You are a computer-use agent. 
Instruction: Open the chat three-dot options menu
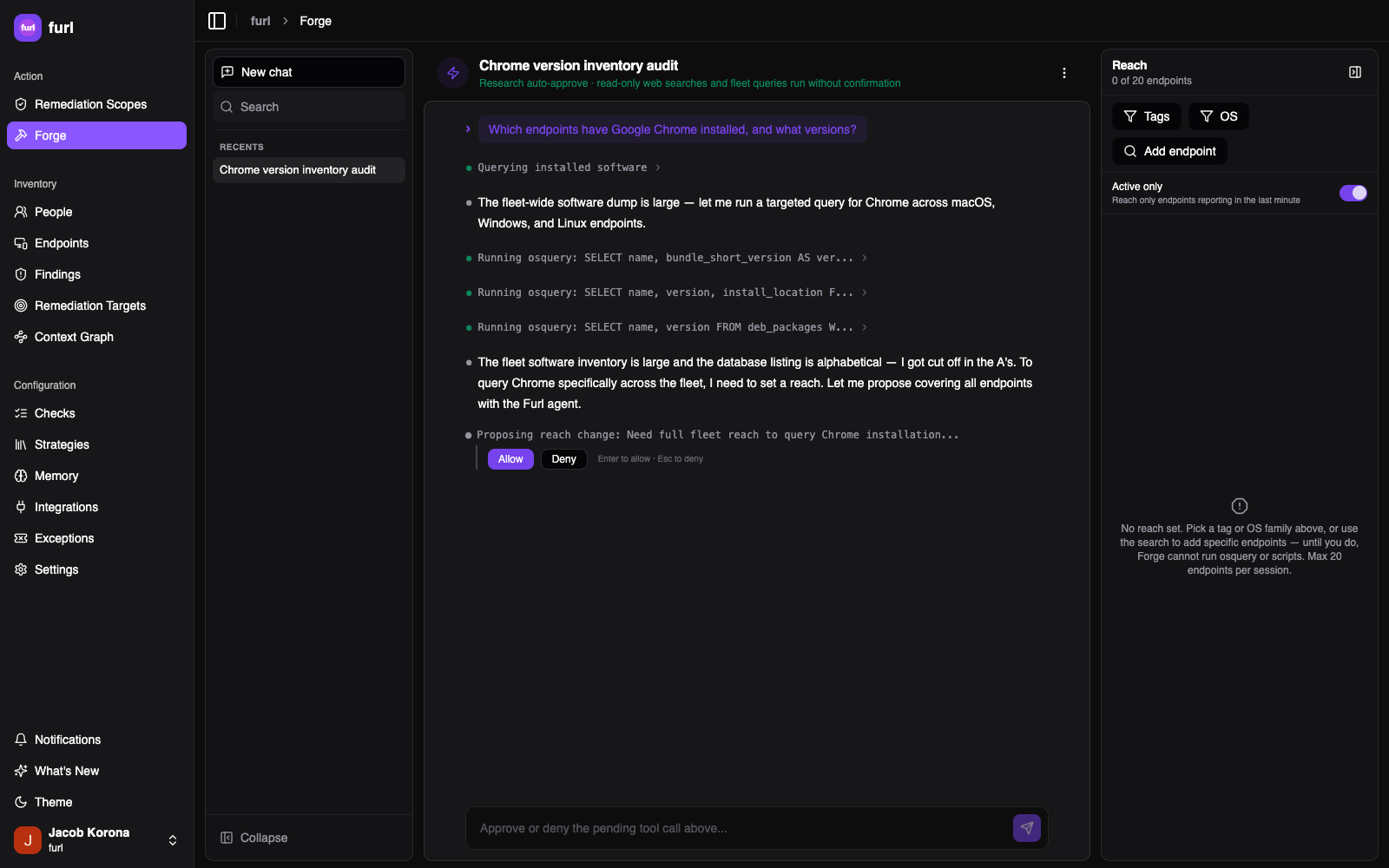click(x=1064, y=73)
